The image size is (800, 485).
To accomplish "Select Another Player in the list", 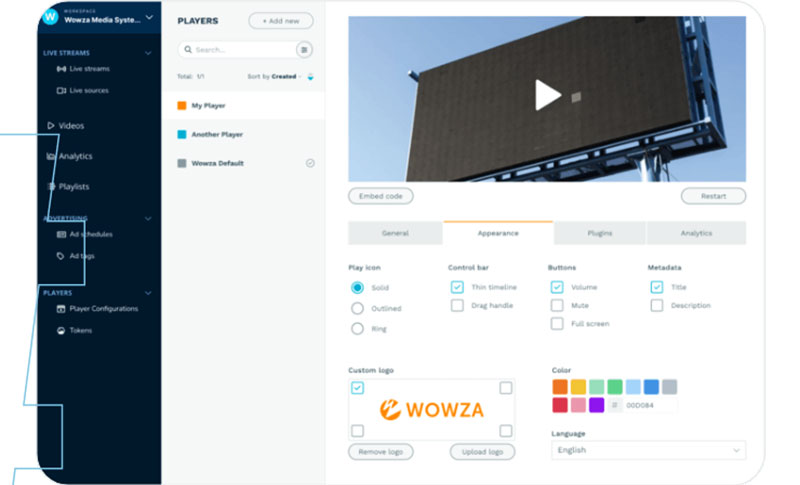I will (243, 135).
